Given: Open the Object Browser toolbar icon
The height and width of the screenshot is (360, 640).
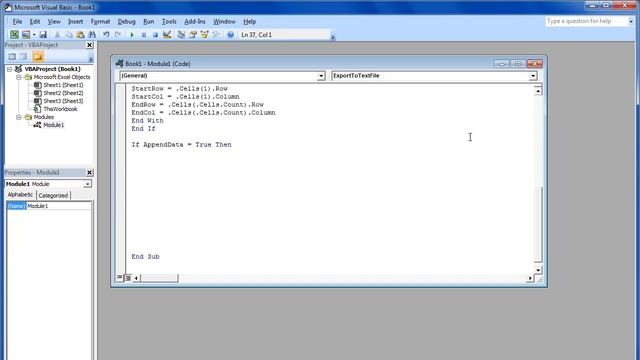Looking at the screenshot, I should point(204,35).
